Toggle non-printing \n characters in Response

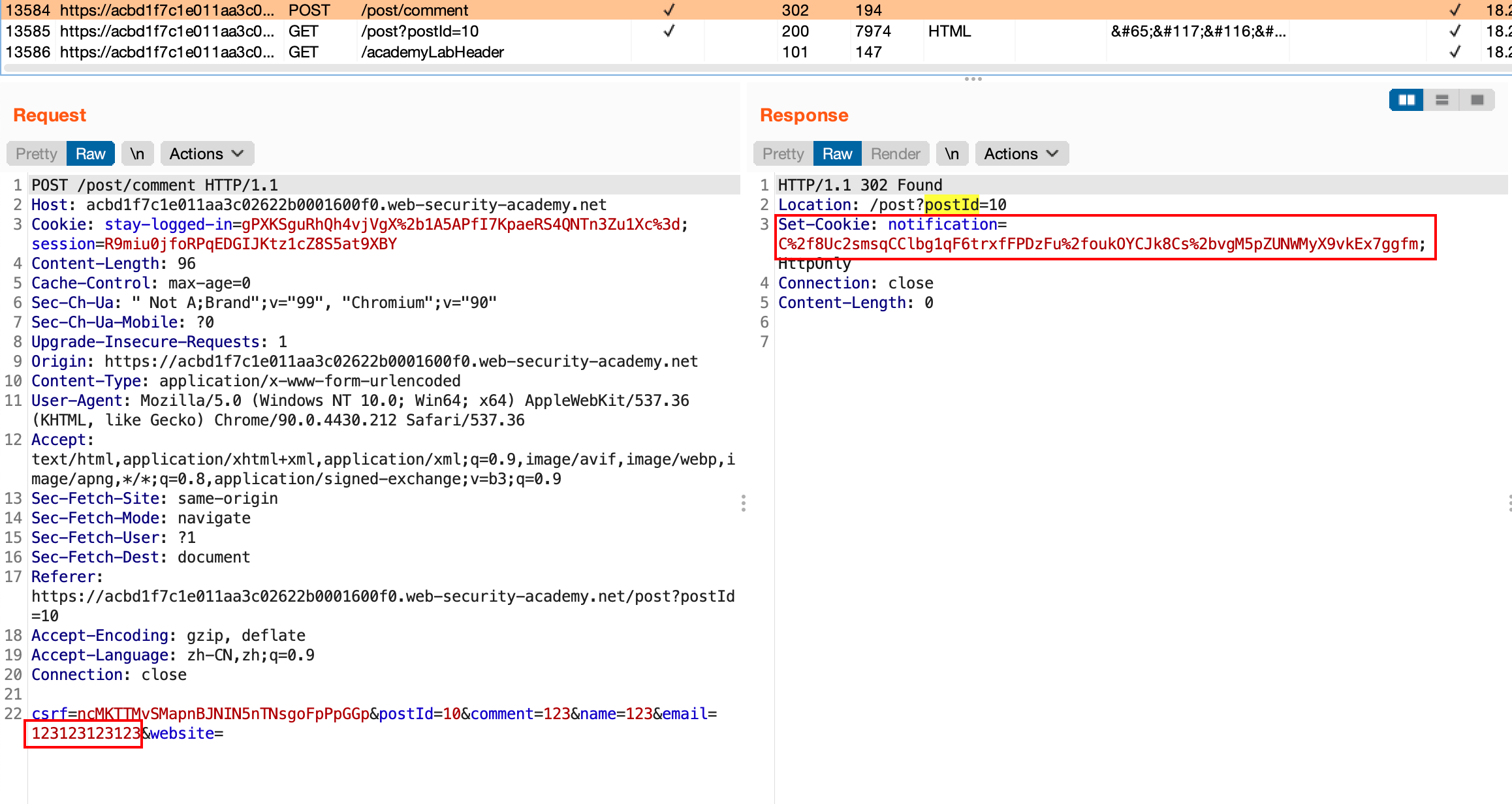pyautogui.click(x=952, y=154)
